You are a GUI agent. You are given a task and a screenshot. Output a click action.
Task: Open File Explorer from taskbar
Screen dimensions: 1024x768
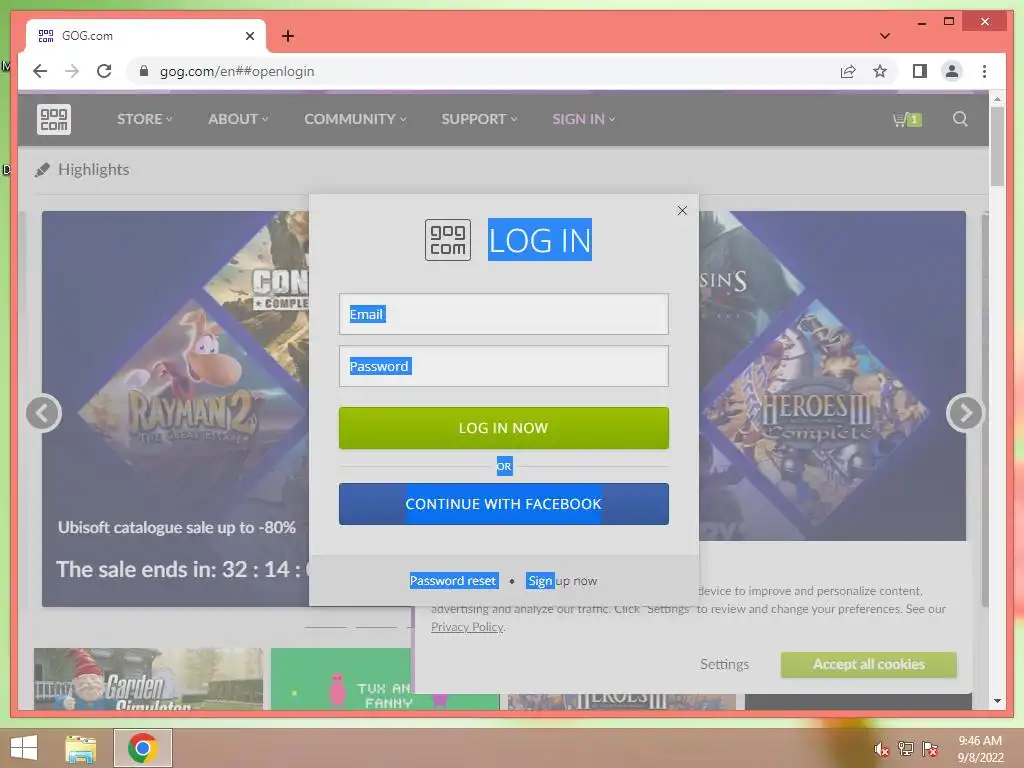(81, 748)
